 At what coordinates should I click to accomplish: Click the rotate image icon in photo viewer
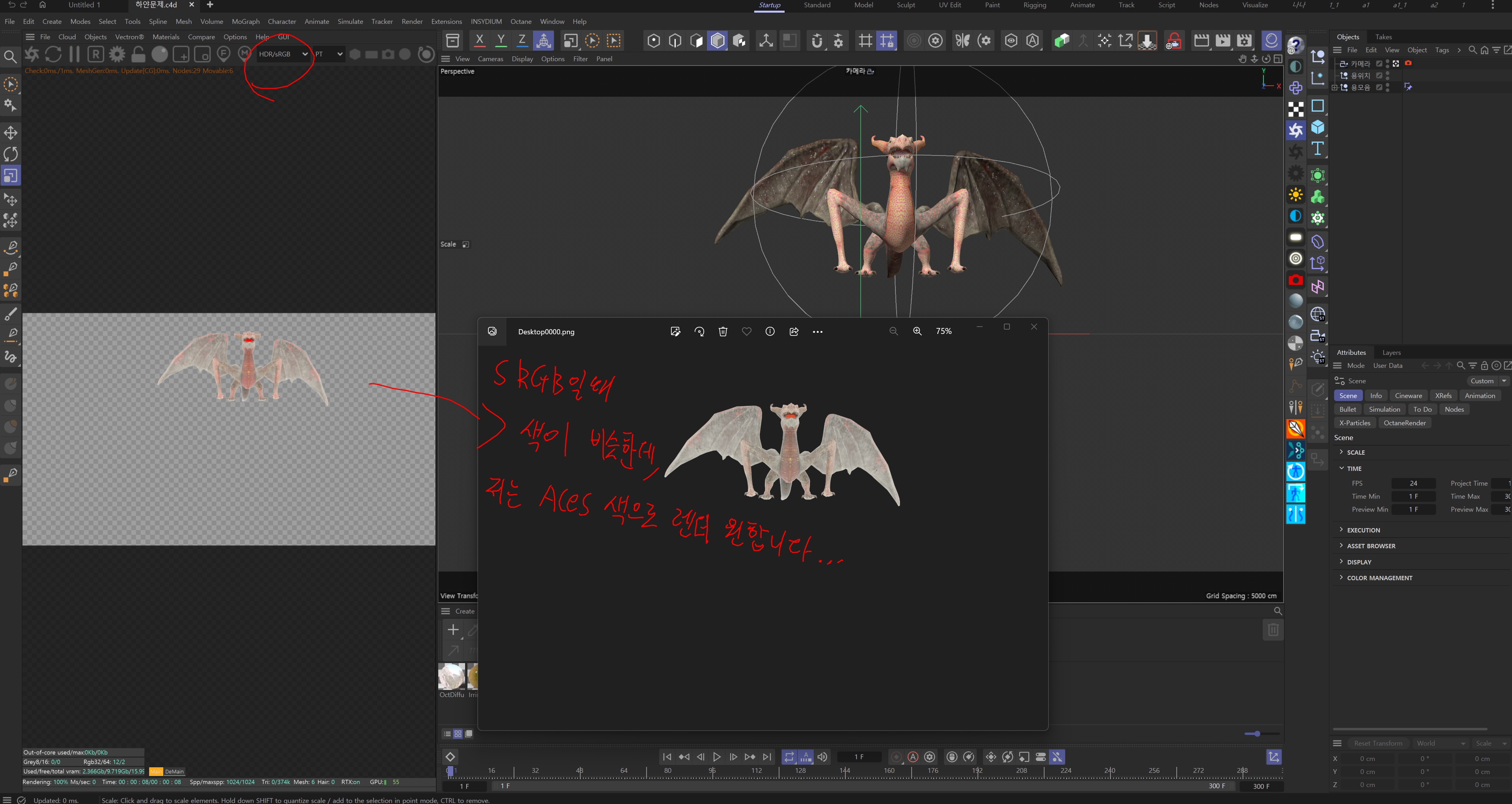pyautogui.click(x=699, y=332)
